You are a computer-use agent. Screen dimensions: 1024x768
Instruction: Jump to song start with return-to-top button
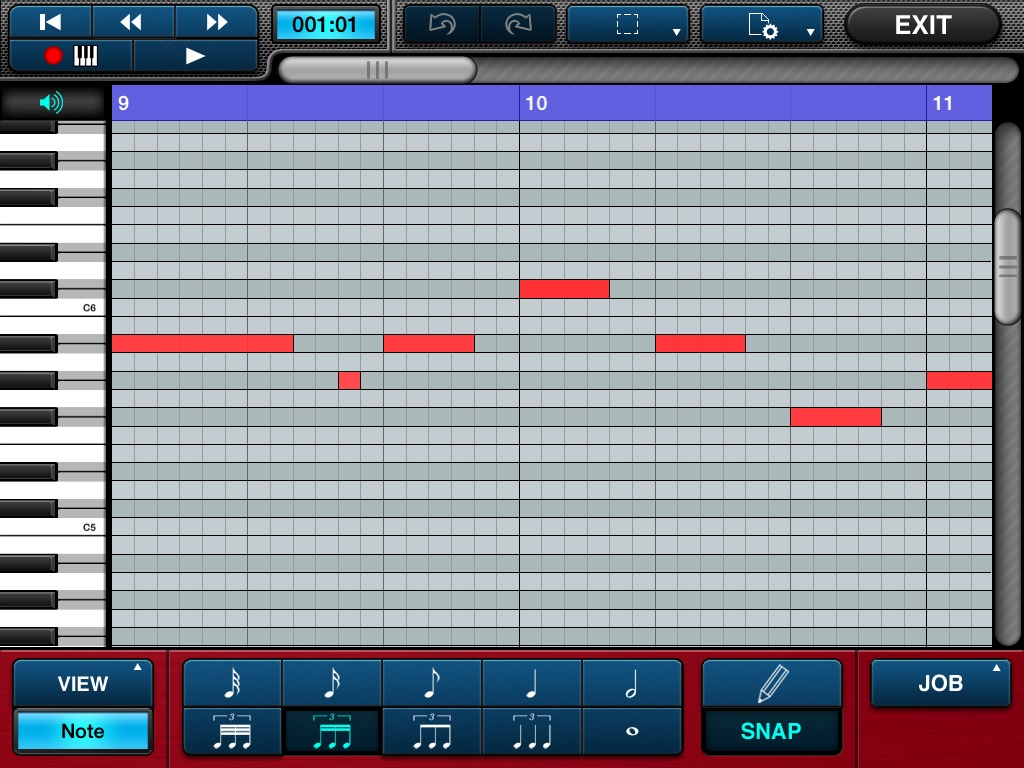pyautogui.click(x=50, y=23)
